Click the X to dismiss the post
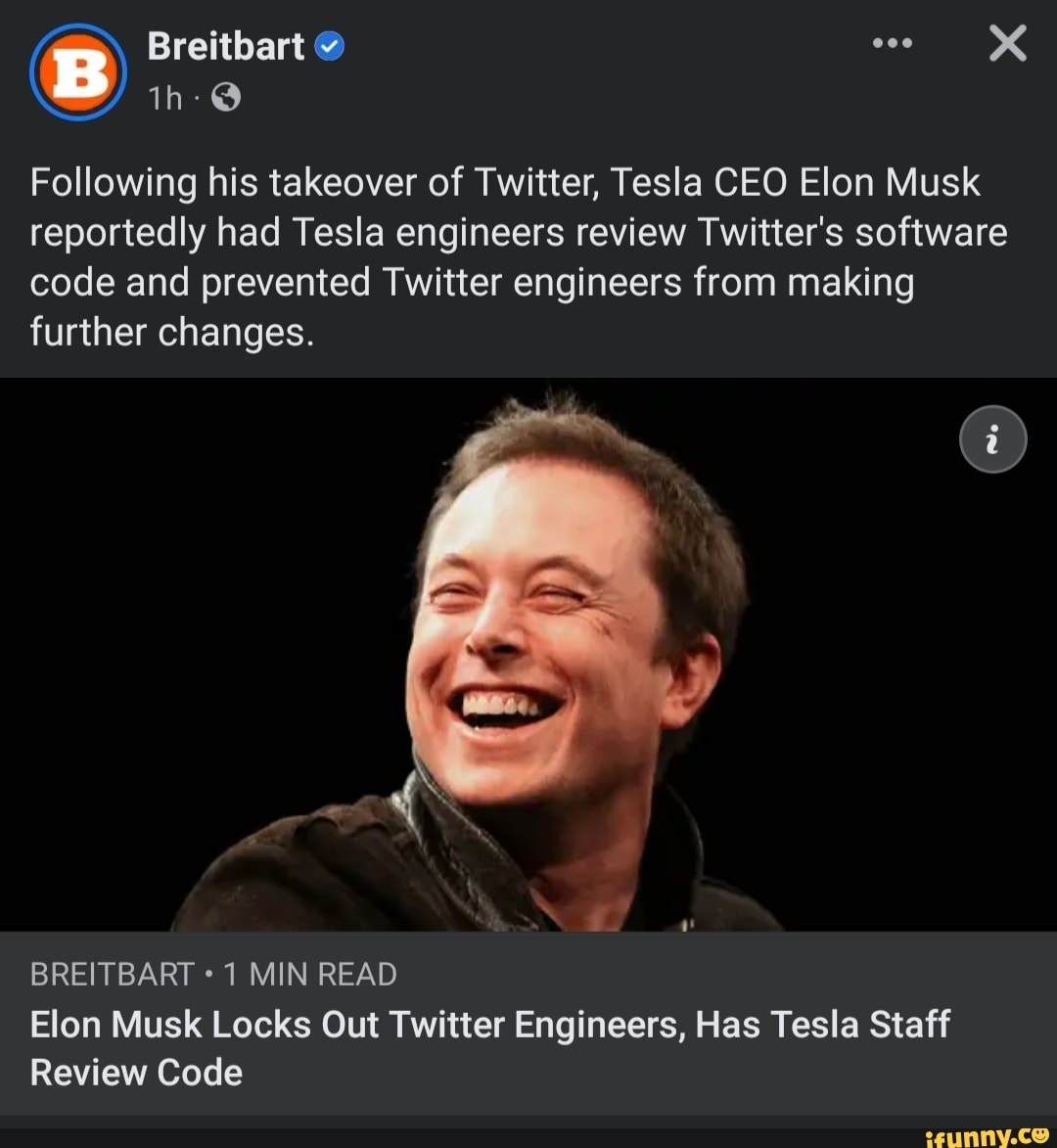The width and height of the screenshot is (1057, 1148). pos(1007,43)
